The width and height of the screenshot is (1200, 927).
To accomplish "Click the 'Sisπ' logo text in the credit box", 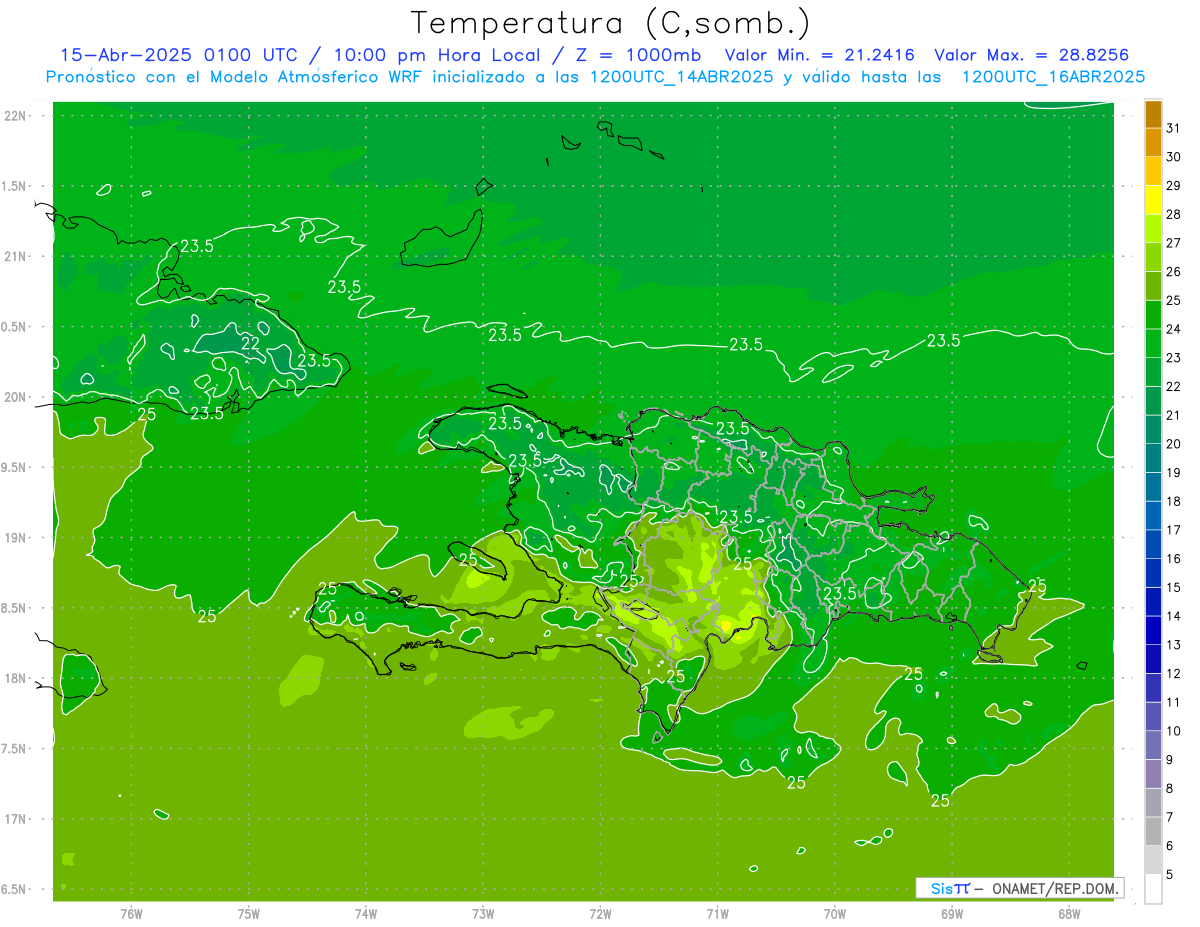I will point(949,888).
